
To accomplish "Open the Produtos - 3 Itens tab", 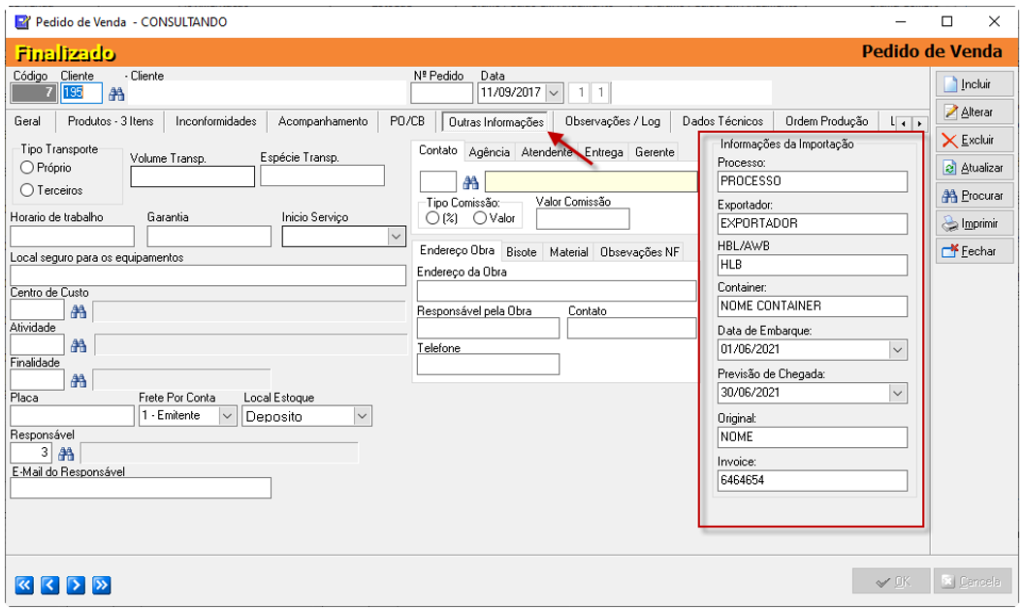I will tap(110, 121).
